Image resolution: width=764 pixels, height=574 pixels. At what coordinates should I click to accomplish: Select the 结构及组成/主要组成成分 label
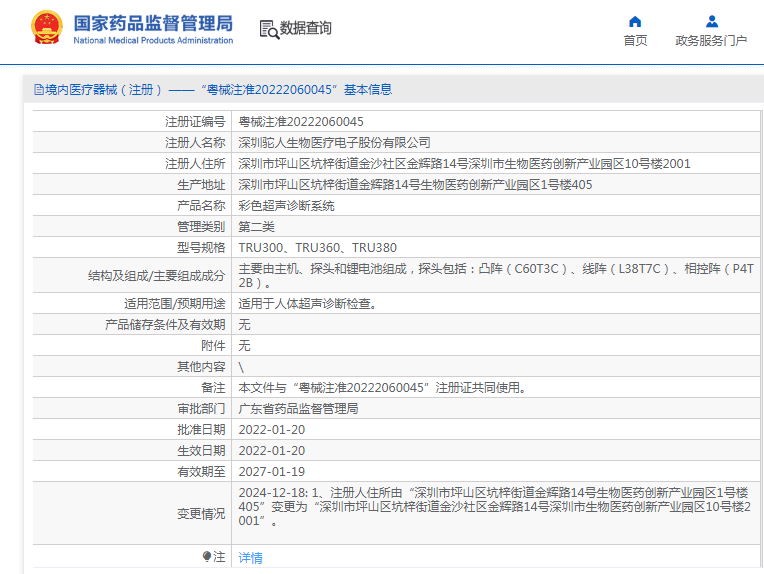(x=156, y=276)
